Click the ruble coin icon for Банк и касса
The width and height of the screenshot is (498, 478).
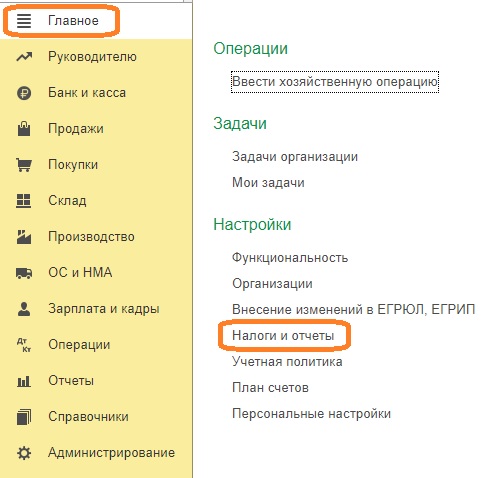(x=24, y=93)
